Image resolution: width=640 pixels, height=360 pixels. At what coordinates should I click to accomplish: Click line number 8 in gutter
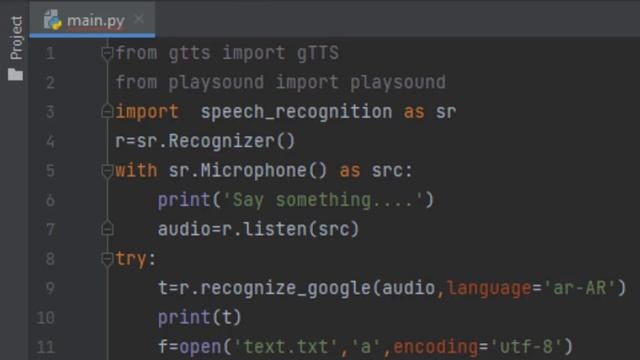click(x=50, y=259)
